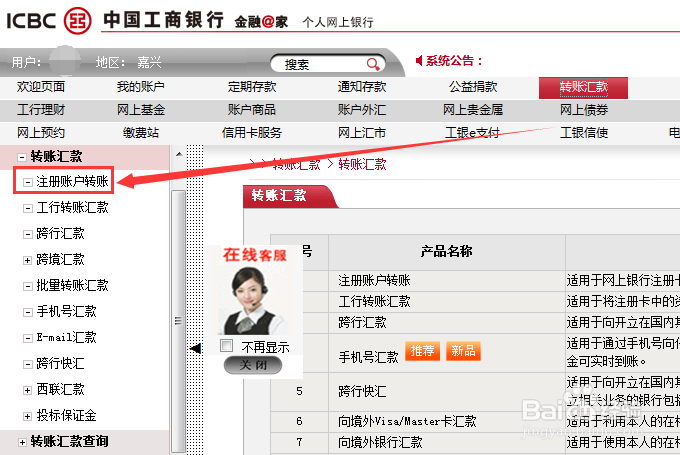Viewport: 680px width, 455px height.
Task: Open the 工银e支付 menu
Action: (x=473, y=133)
